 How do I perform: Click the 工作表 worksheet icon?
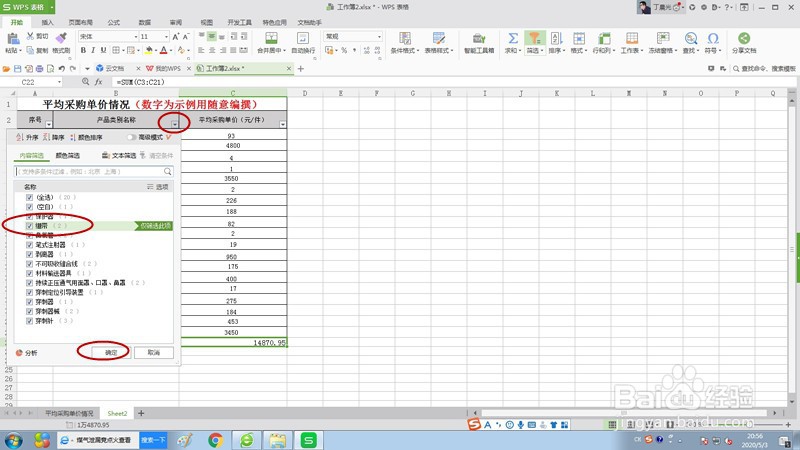pos(632,38)
